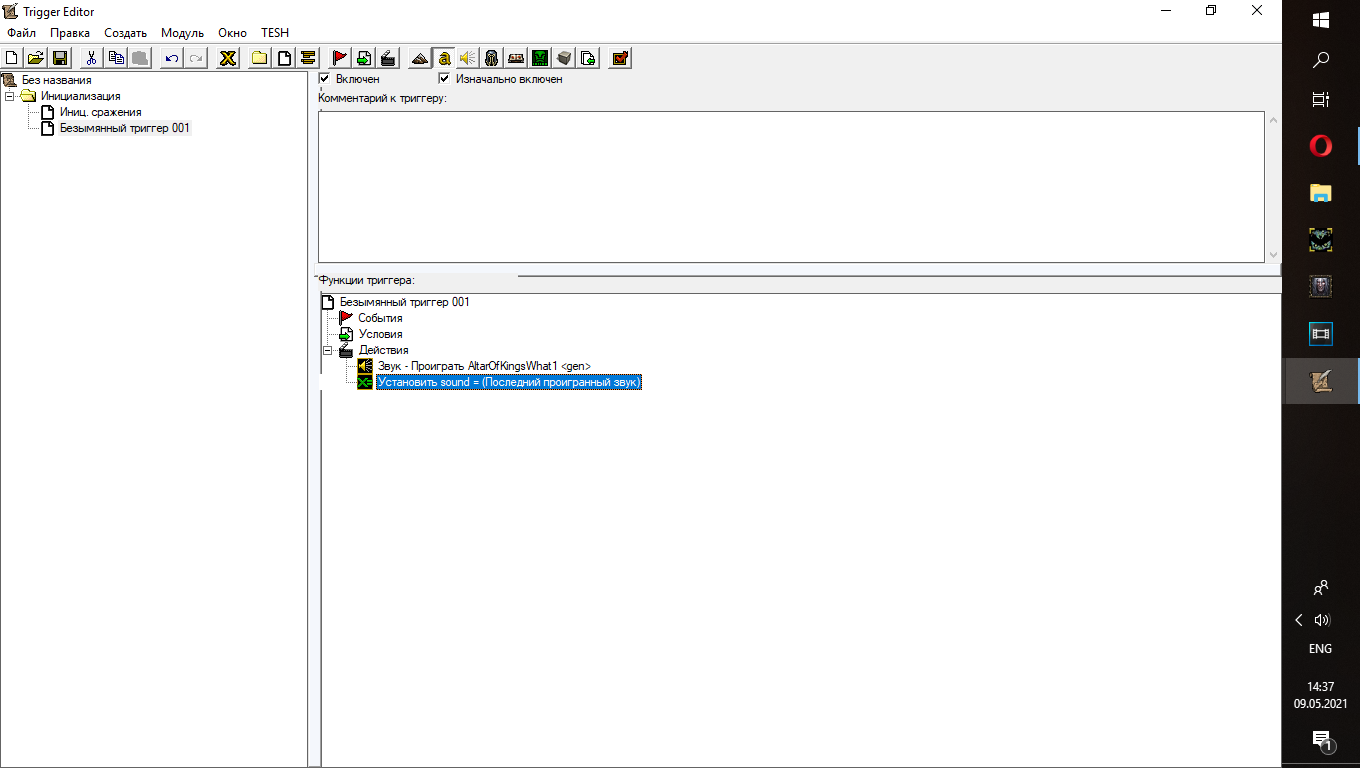Create a new trigger from toolbar
Viewport: 1360px width, 768px height.
click(x=284, y=58)
